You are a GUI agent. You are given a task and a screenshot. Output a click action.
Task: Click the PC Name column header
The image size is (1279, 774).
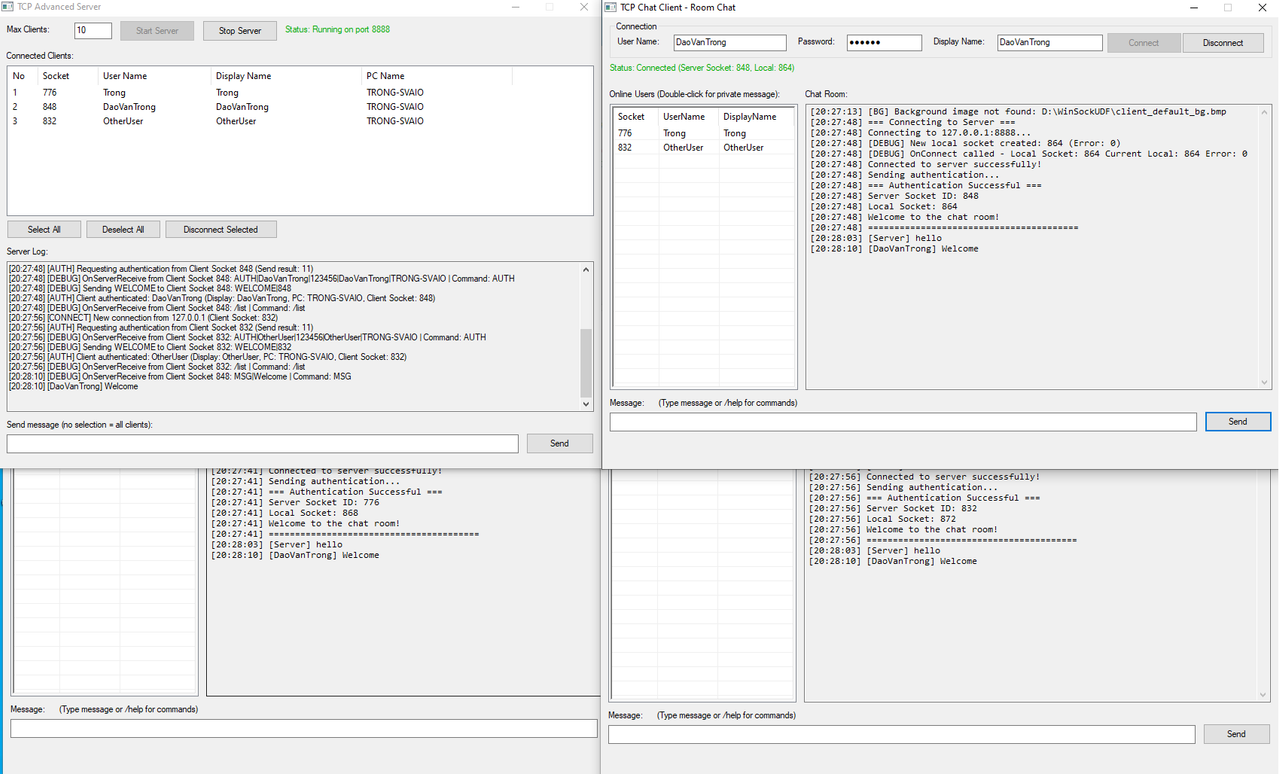click(x=437, y=76)
